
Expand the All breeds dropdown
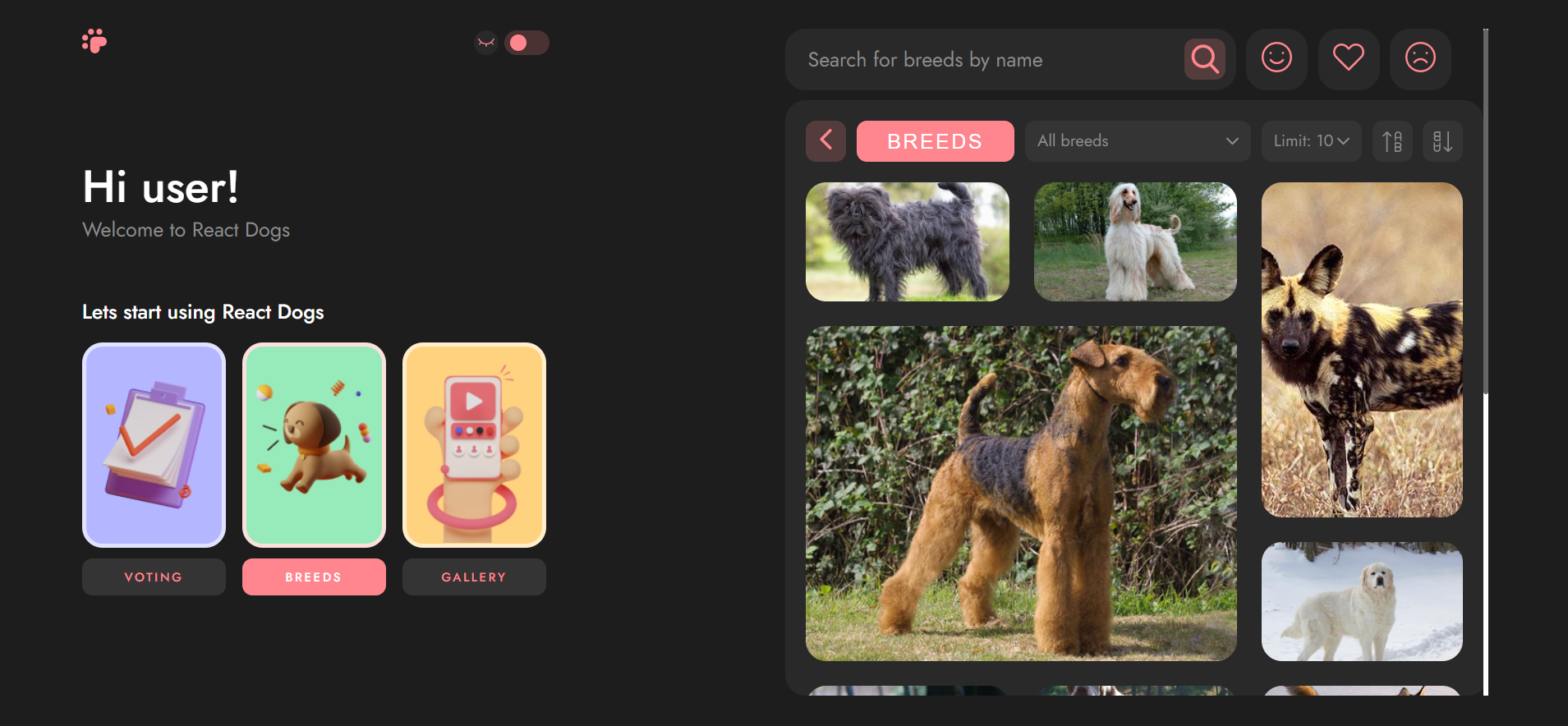click(x=1137, y=141)
